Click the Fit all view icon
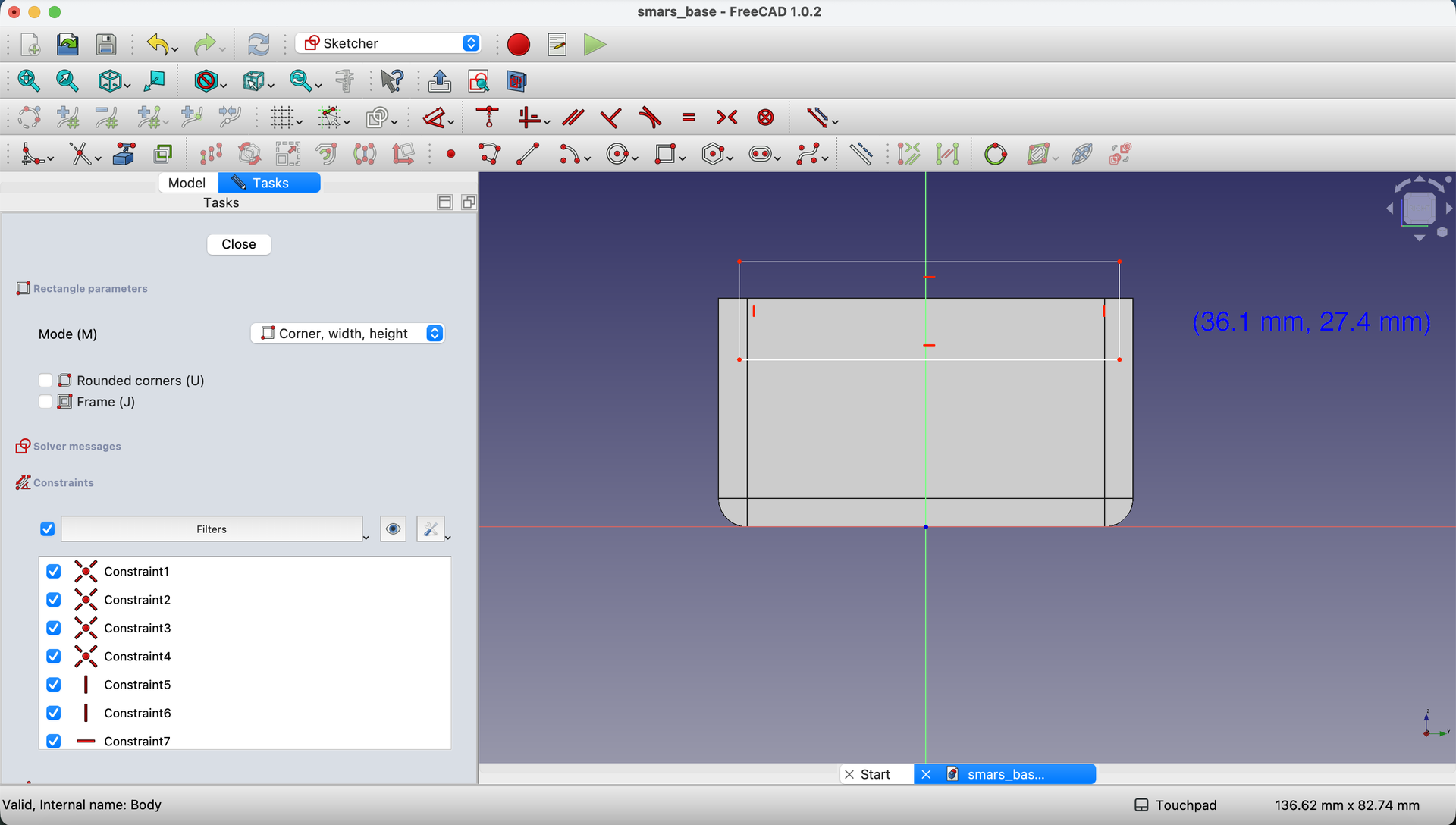Viewport: 1456px width, 825px height. click(x=29, y=80)
